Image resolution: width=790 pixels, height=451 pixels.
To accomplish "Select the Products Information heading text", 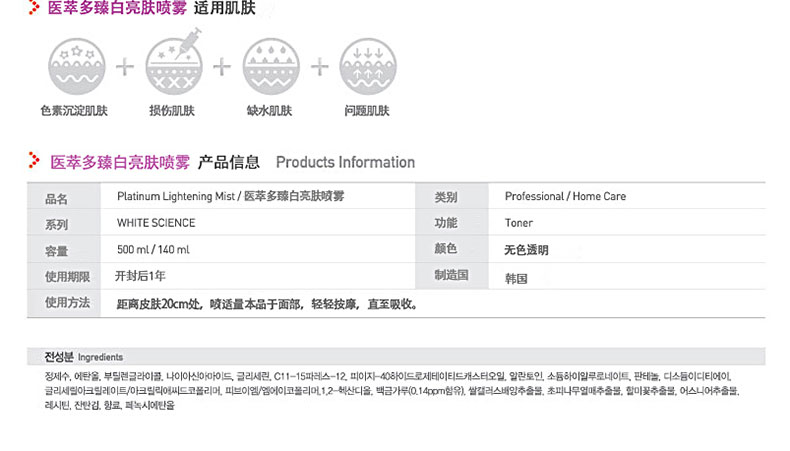I will (x=345, y=162).
